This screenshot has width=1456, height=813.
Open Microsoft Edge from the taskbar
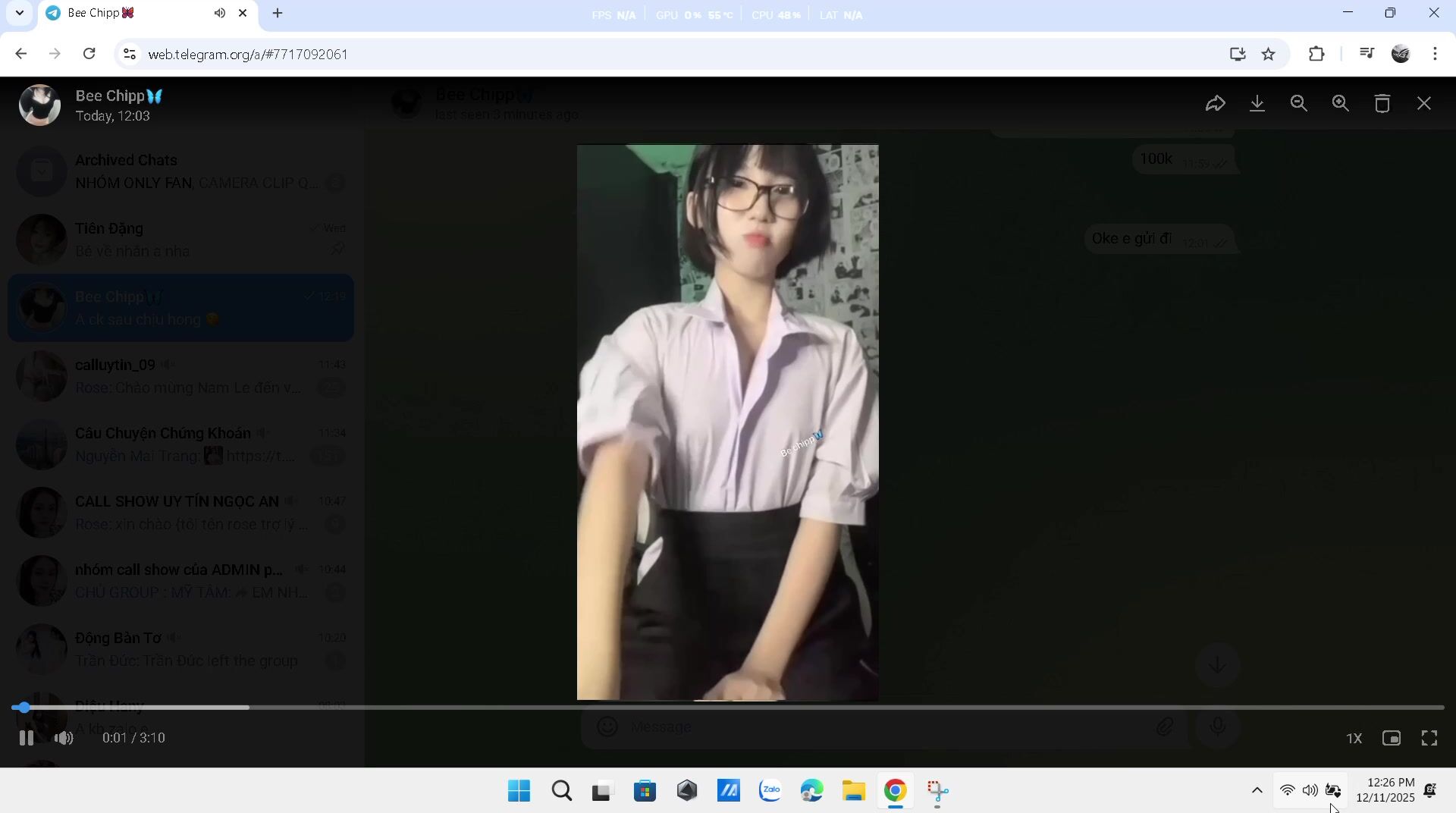(x=811, y=791)
